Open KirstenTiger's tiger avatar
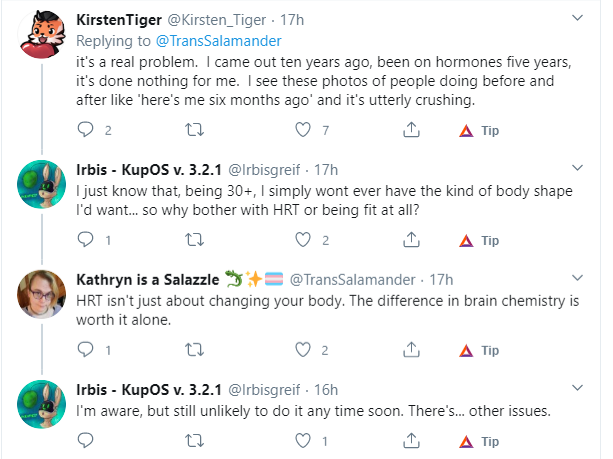Viewport: 613px width, 459px height. pyautogui.click(x=41, y=34)
